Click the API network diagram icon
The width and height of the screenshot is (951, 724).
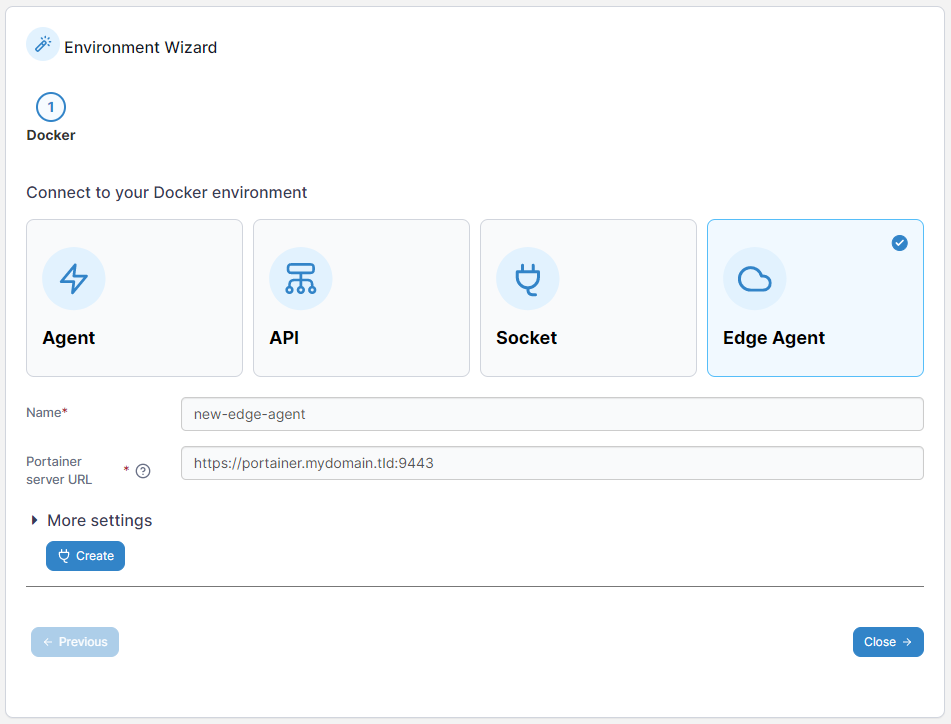pyautogui.click(x=301, y=278)
